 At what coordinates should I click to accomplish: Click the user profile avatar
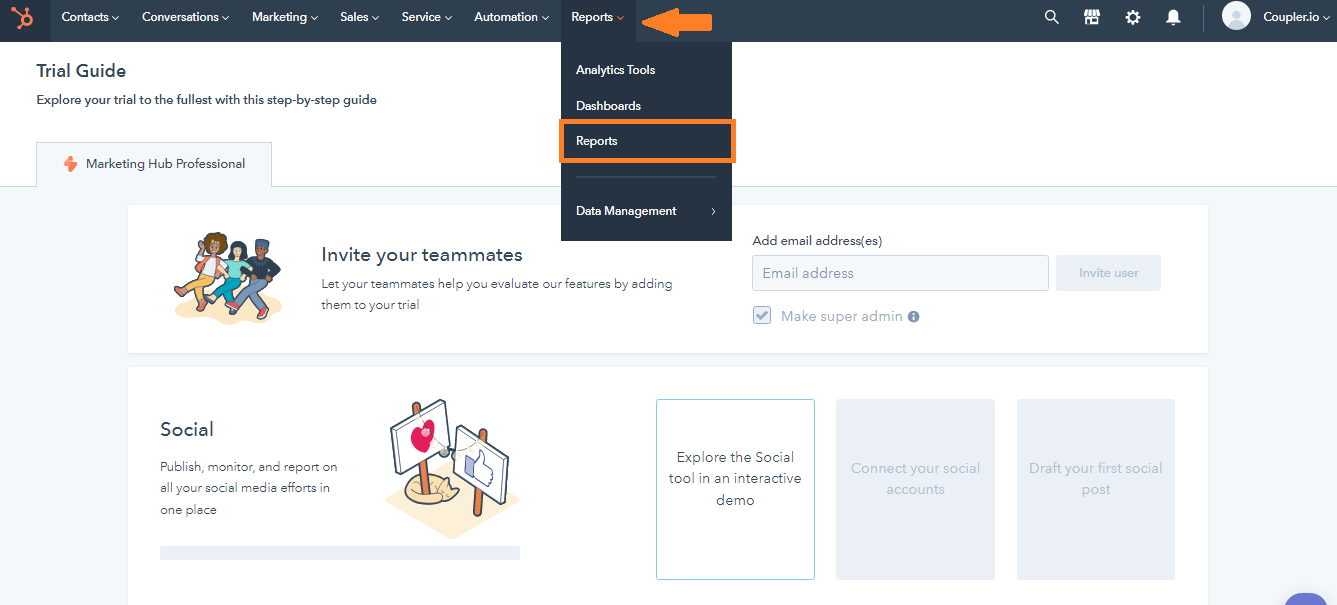coord(1235,16)
